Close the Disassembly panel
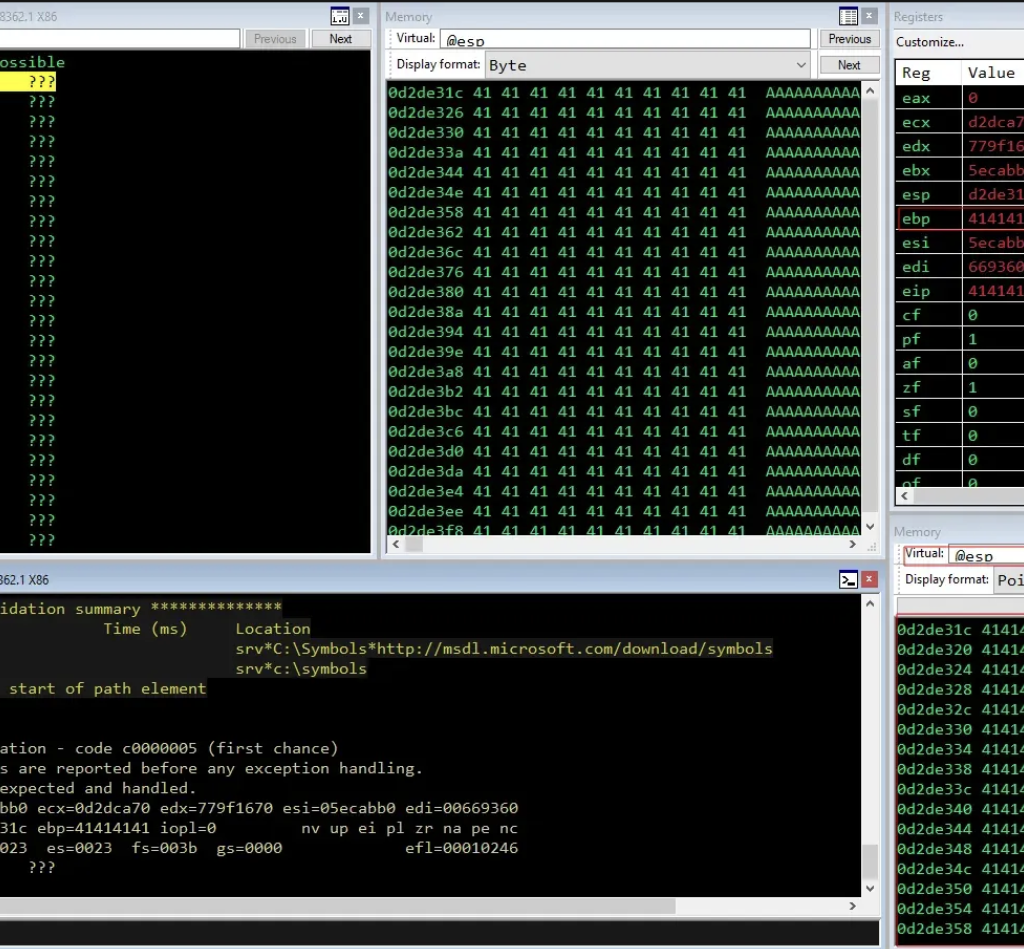Viewport: 1024px width, 949px height. pos(361,16)
